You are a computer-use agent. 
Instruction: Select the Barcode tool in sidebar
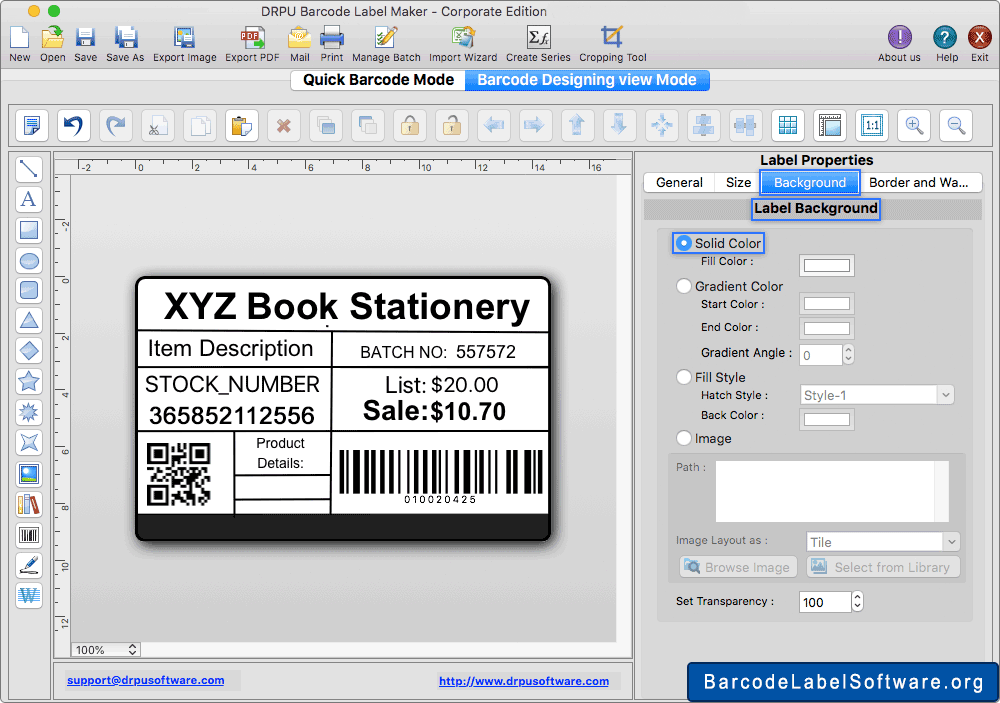point(29,535)
